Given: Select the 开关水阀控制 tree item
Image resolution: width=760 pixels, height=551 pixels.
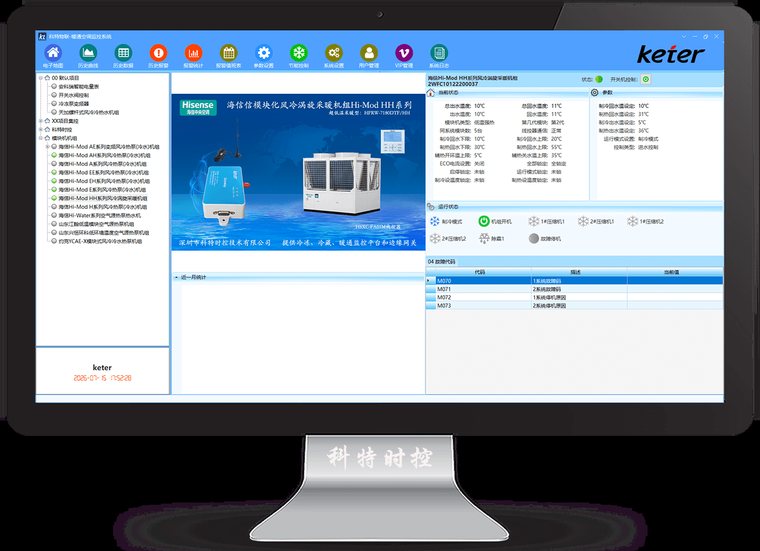Looking at the screenshot, I should coord(70,95).
